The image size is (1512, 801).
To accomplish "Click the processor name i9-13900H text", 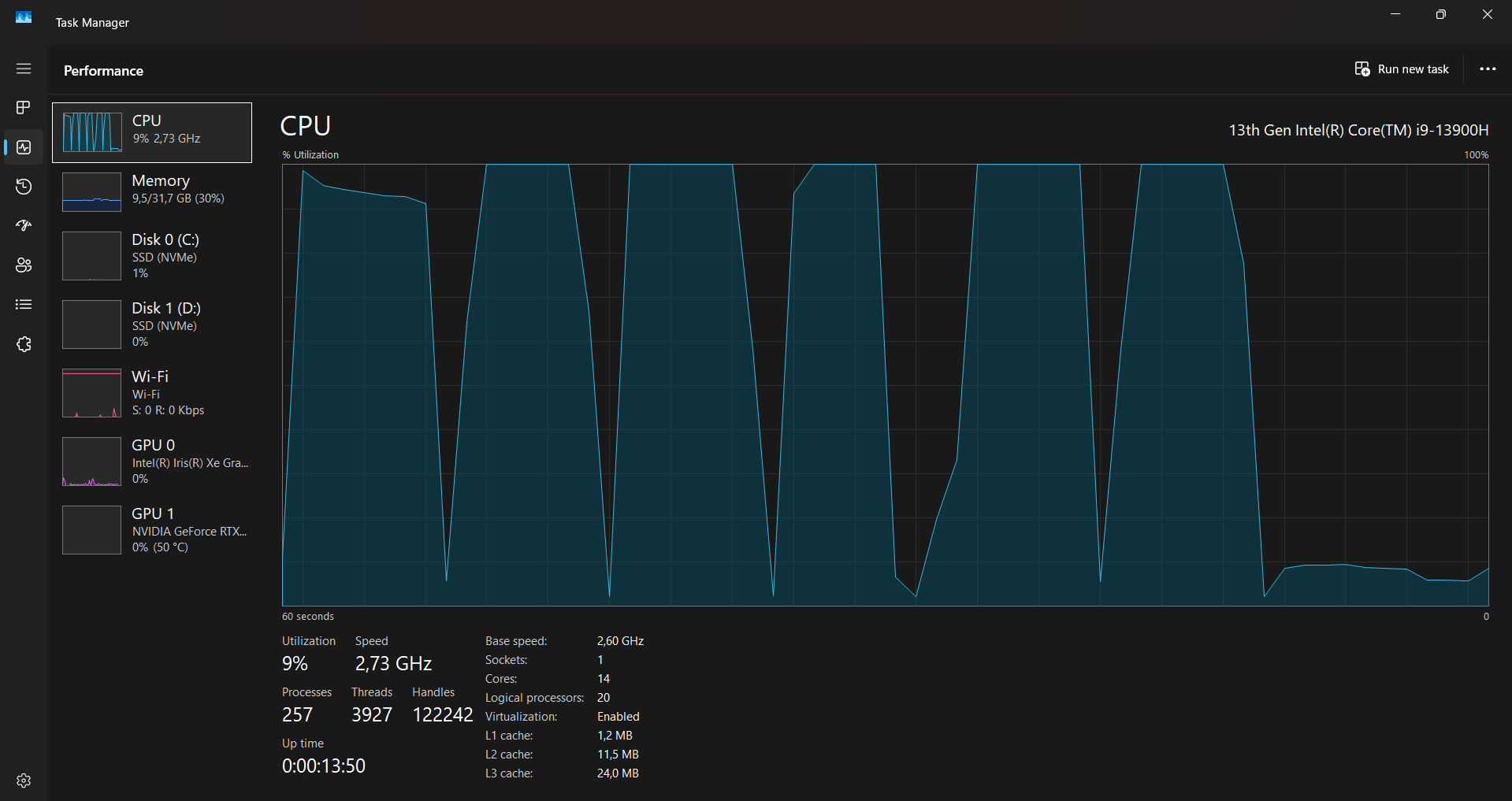I will coord(1358,130).
